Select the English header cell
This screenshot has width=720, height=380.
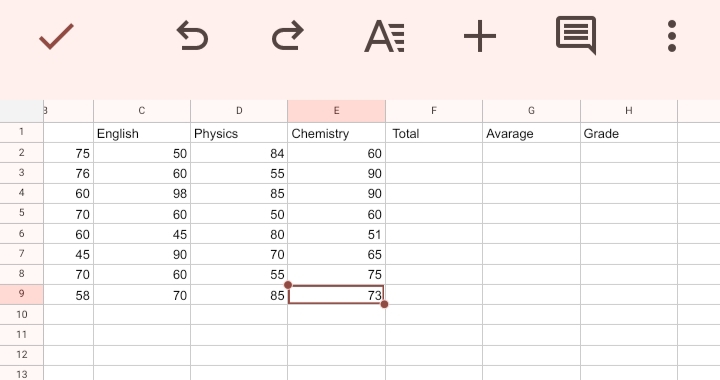(x=142, y=133)
